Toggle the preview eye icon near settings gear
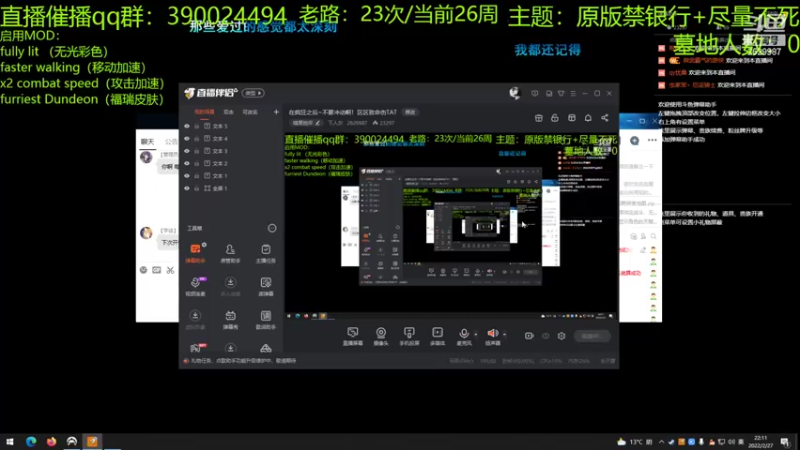This screenshot has width=800, height=450. (x=545, y=336)
